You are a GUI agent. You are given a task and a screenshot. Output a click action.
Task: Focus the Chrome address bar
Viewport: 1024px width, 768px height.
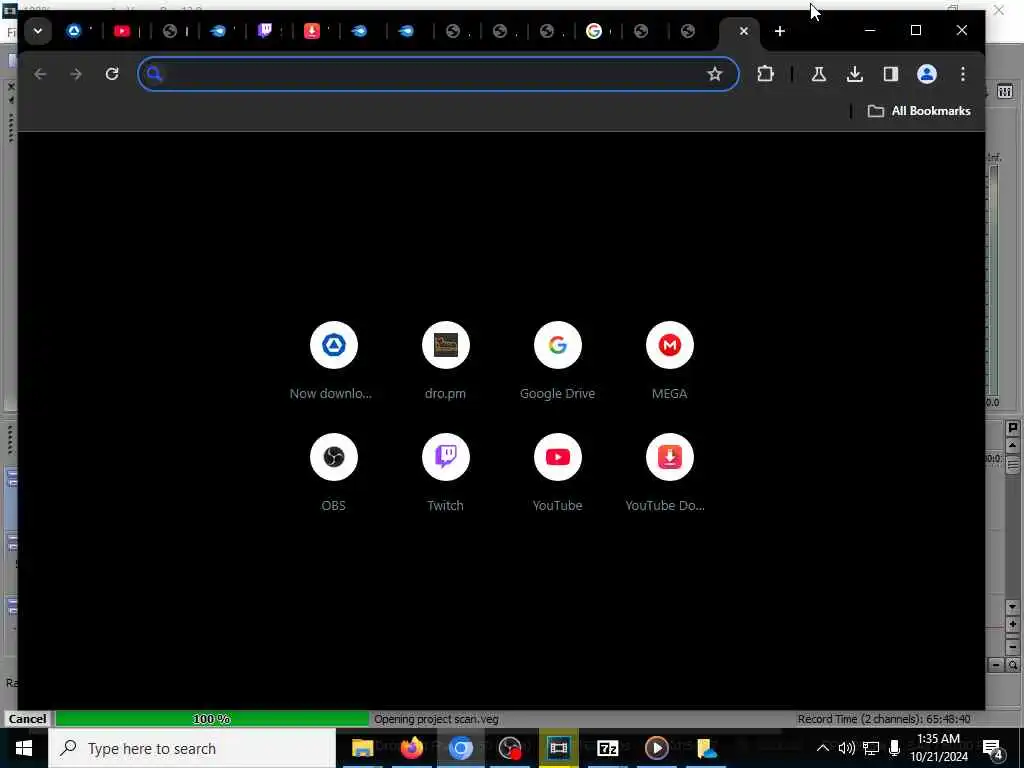point(438,74)
